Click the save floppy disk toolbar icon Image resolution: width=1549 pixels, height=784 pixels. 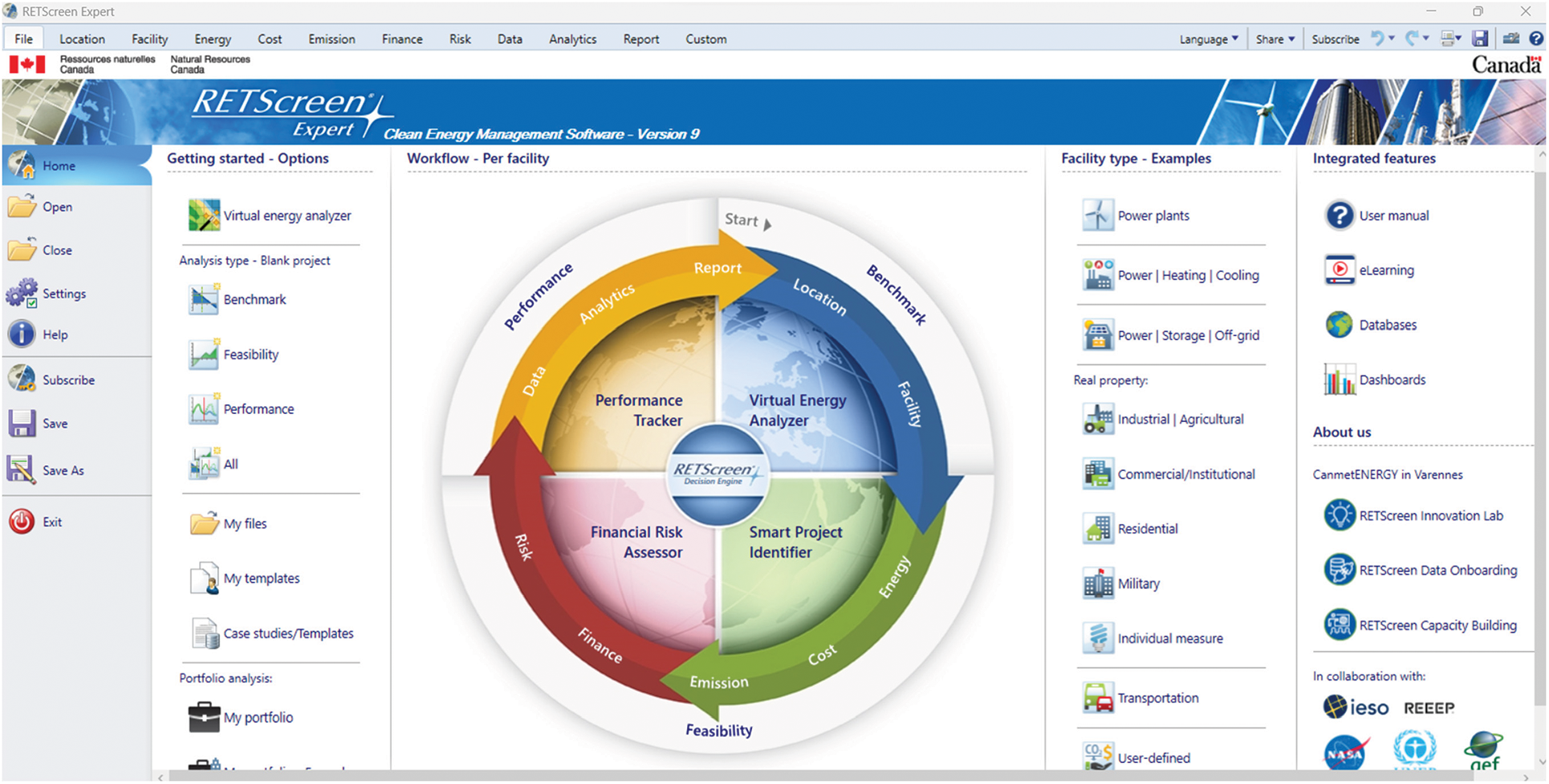pos(1480,39)
